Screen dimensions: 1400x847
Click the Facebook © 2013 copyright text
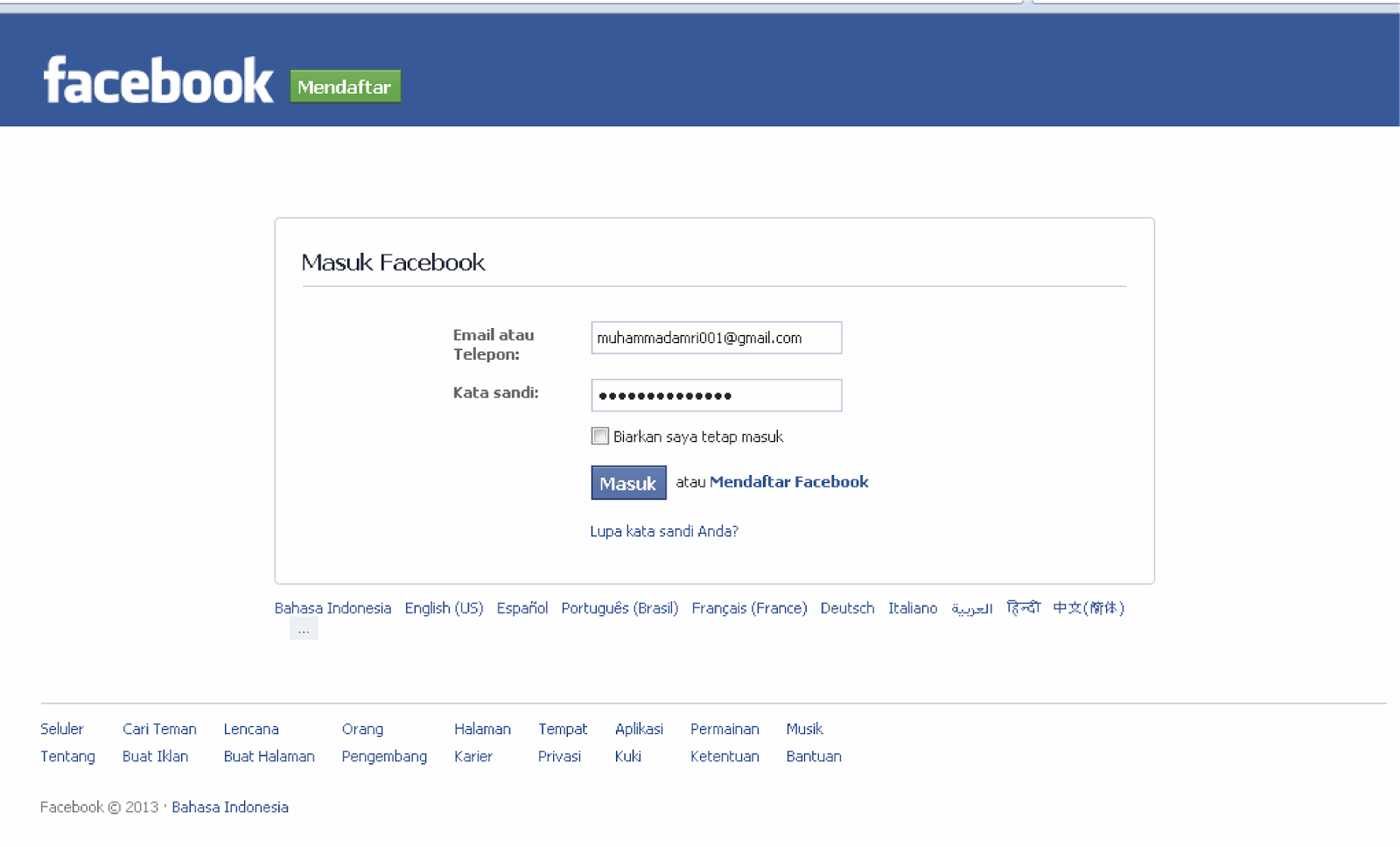(x=99, y=807)
